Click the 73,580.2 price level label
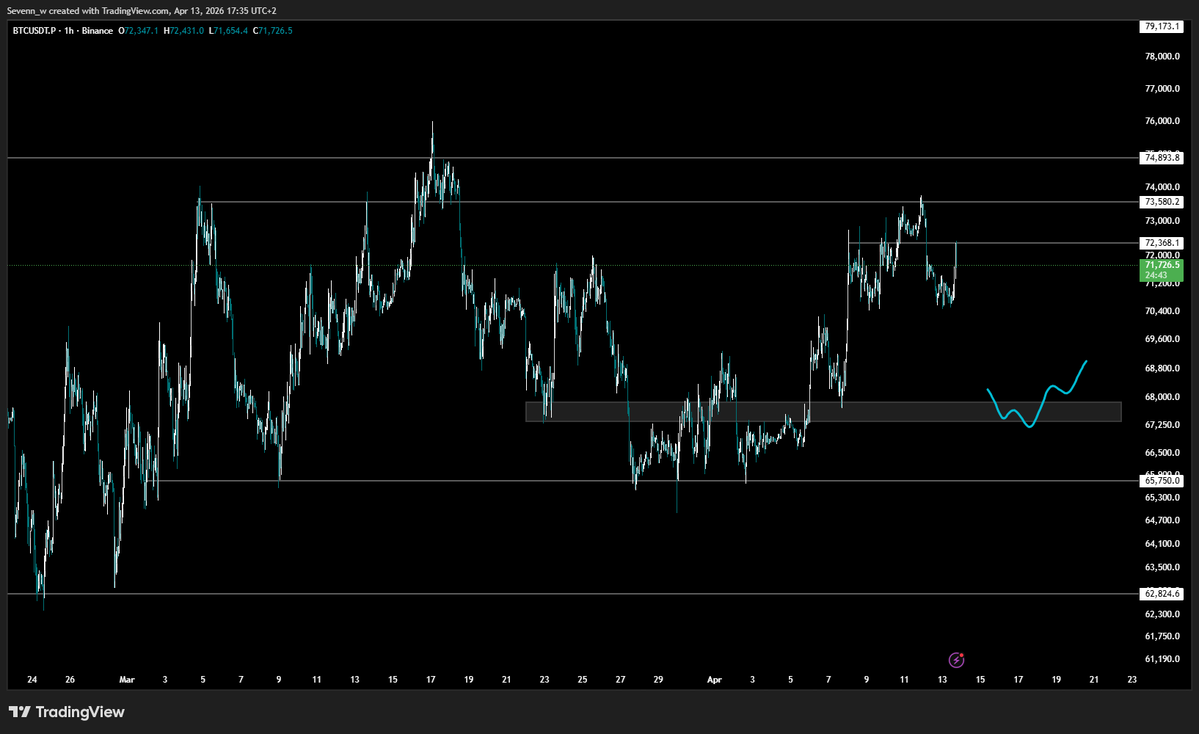 point(1161,202)
